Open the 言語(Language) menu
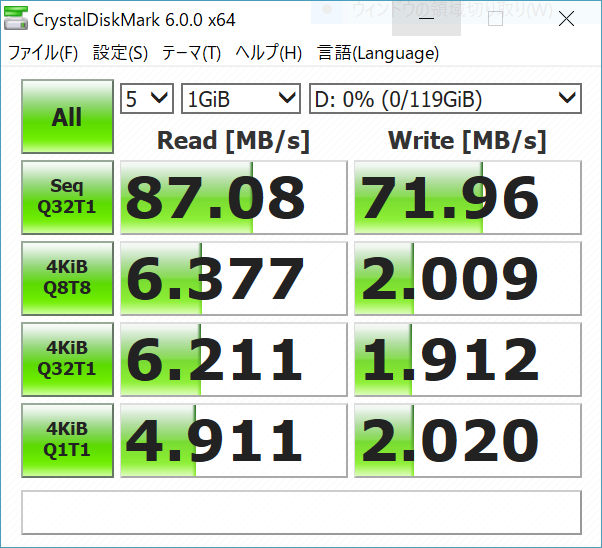This screenshot has height=548, width=602. [x=378, y=53]
